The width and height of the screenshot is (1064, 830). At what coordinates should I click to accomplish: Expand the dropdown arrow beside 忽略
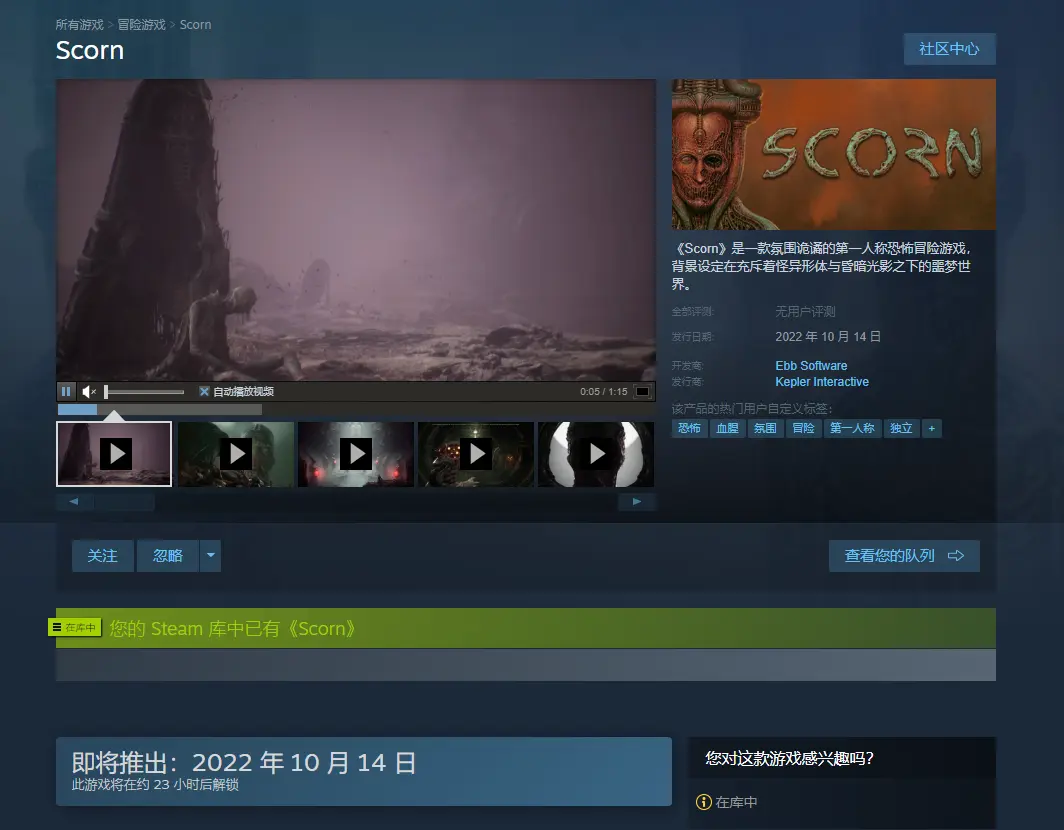pos(211,556)
